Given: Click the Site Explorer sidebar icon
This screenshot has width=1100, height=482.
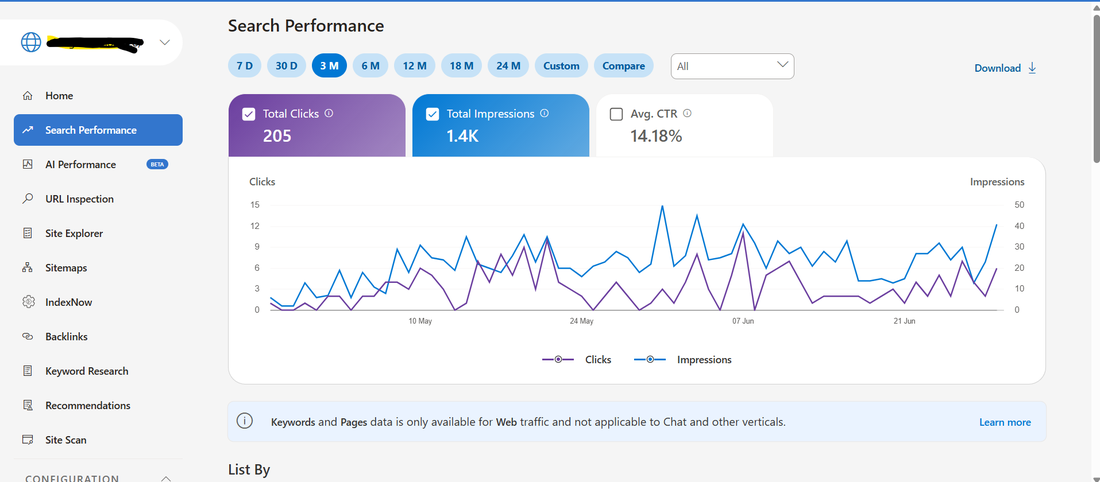Looking at the screenshot, I should [x=28, y=233].
